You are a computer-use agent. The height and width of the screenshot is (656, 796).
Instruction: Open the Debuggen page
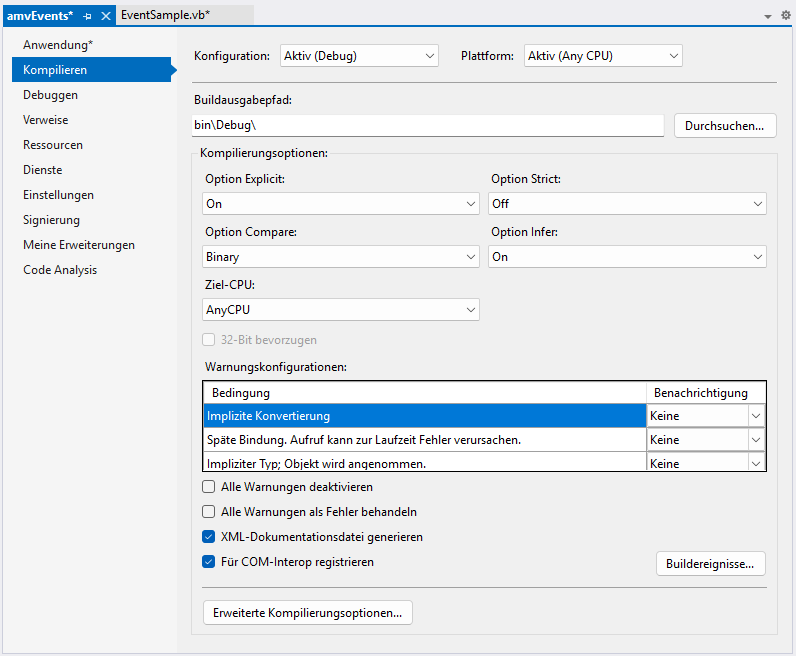[50, 95]
